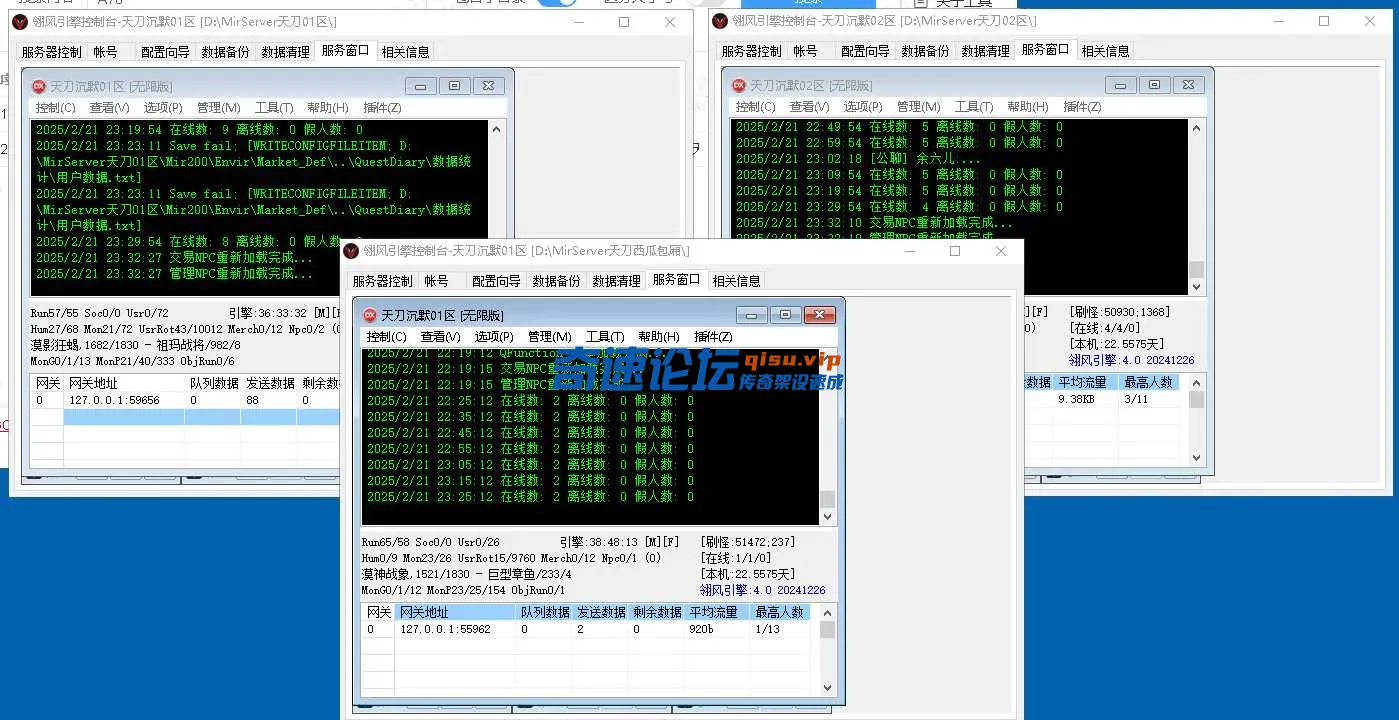Switch to 配置向导 tab in 天刀西瓜包厢 console
Screen dimensions: 1399x720
496,281
